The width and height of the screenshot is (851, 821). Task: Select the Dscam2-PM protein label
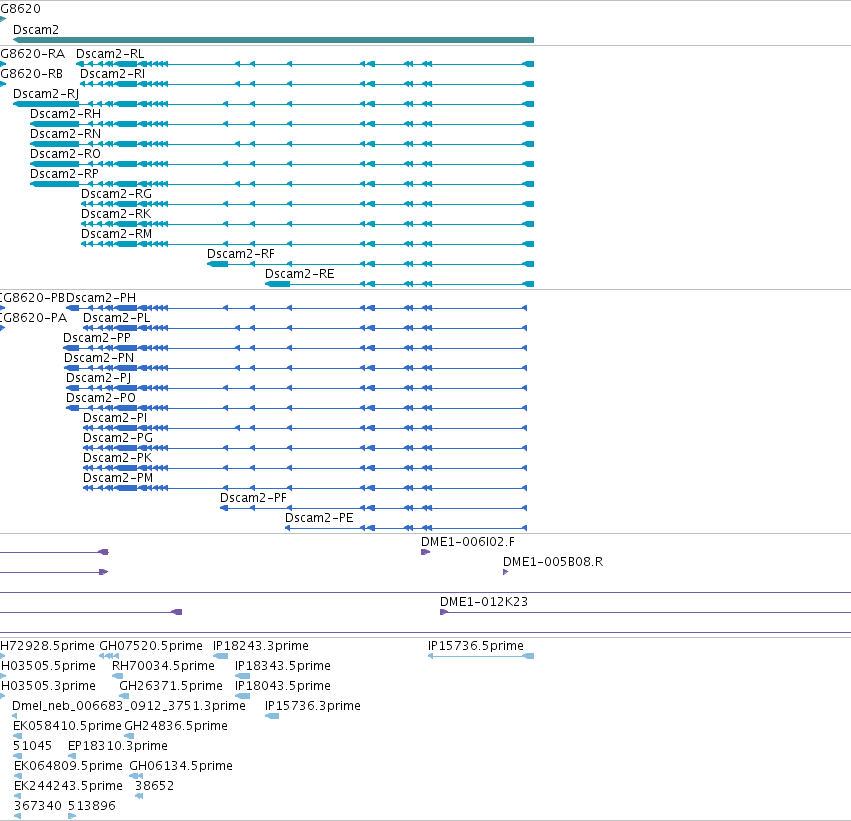(118, 479)
